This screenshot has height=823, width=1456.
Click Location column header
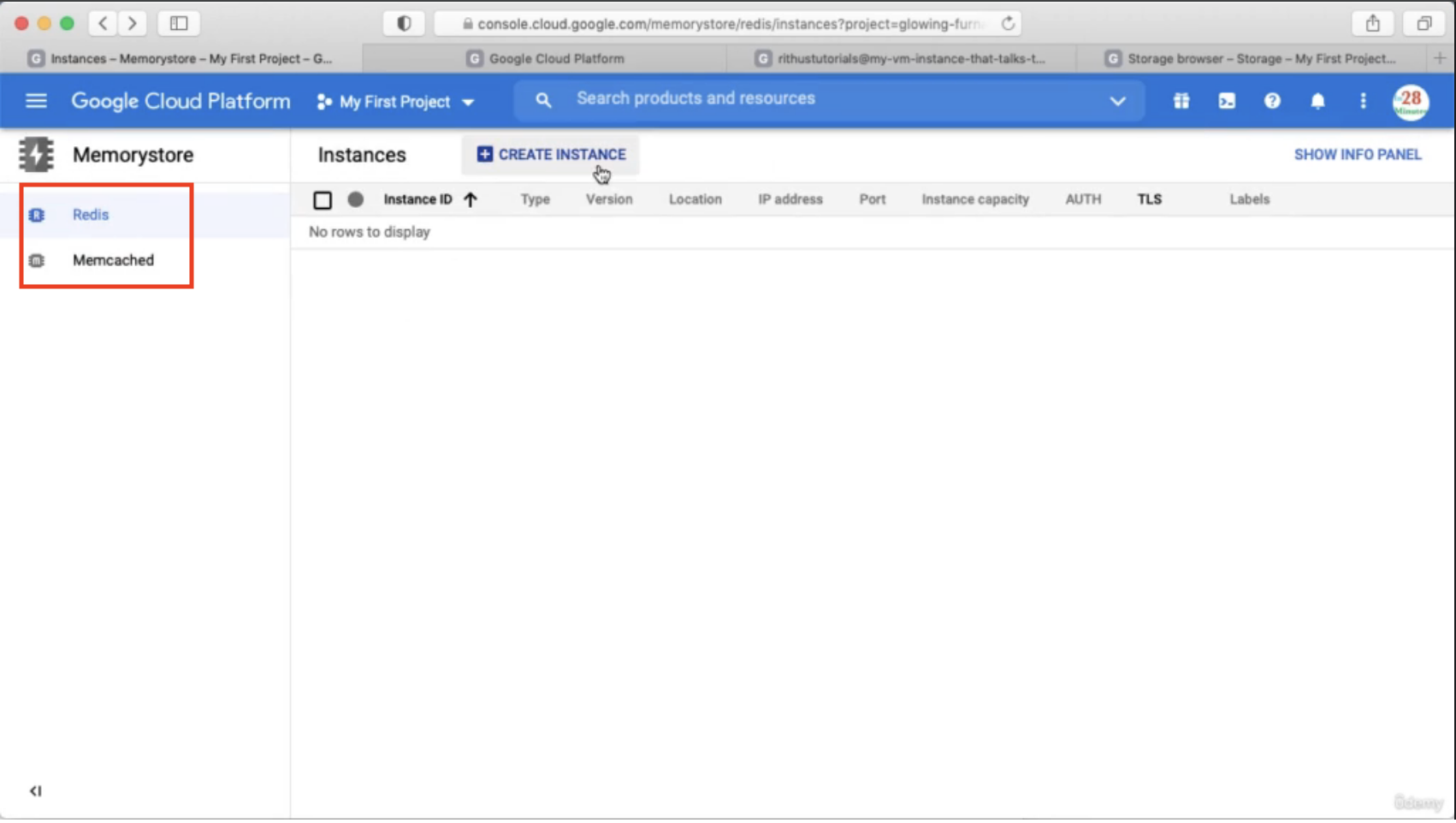(695, 199)
